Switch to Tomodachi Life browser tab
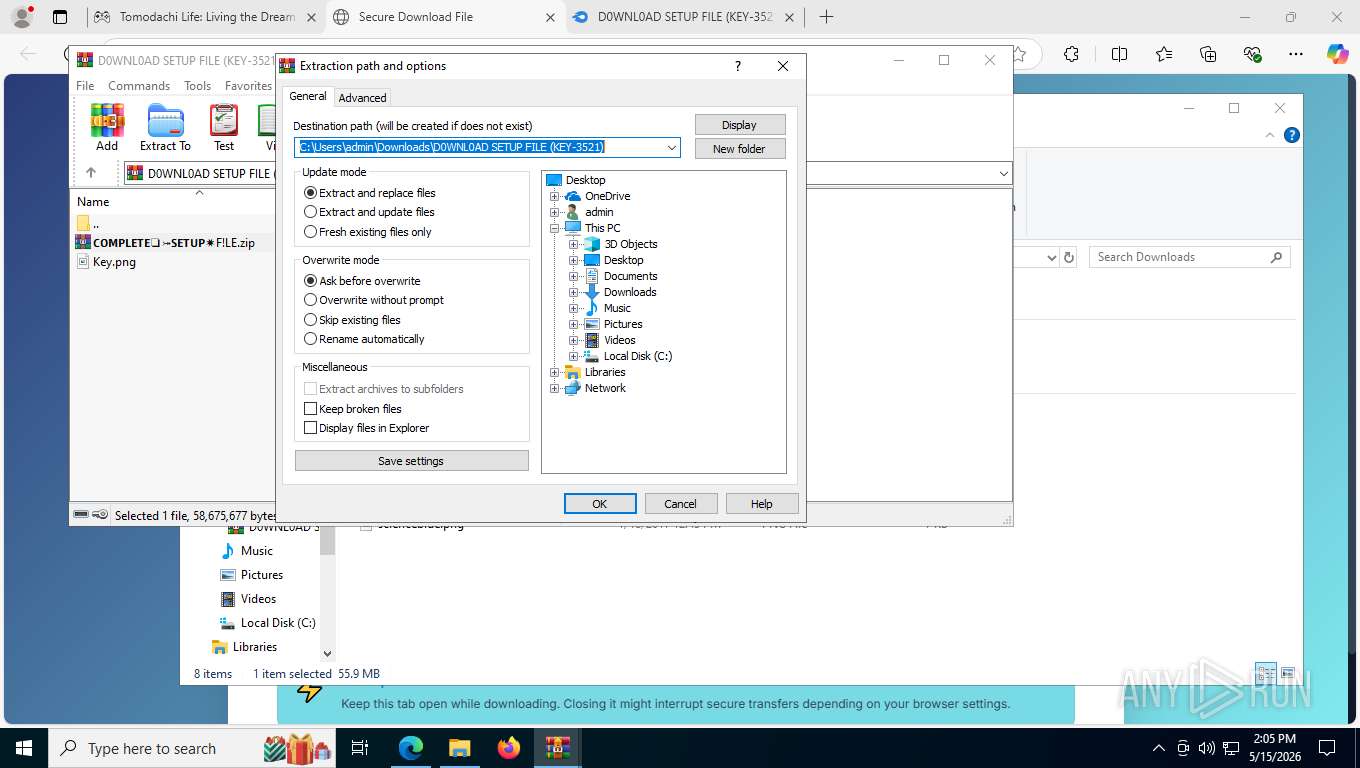Screen dimensions: 1360x768 point(207,17)
